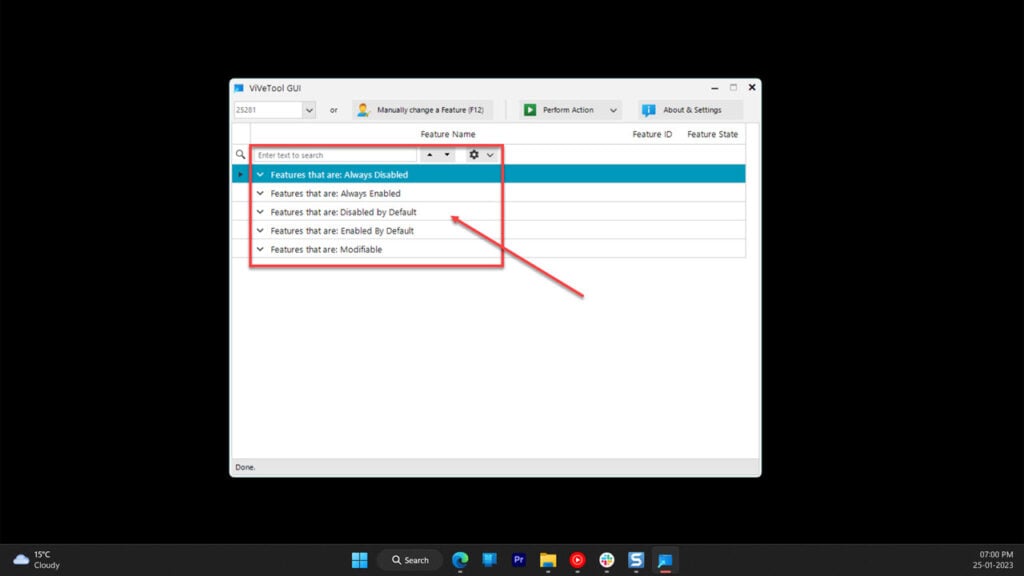Sort by Feature ID column header
Image resolution: width=1024 pixels, height=576 pixels.
[652, 134]
